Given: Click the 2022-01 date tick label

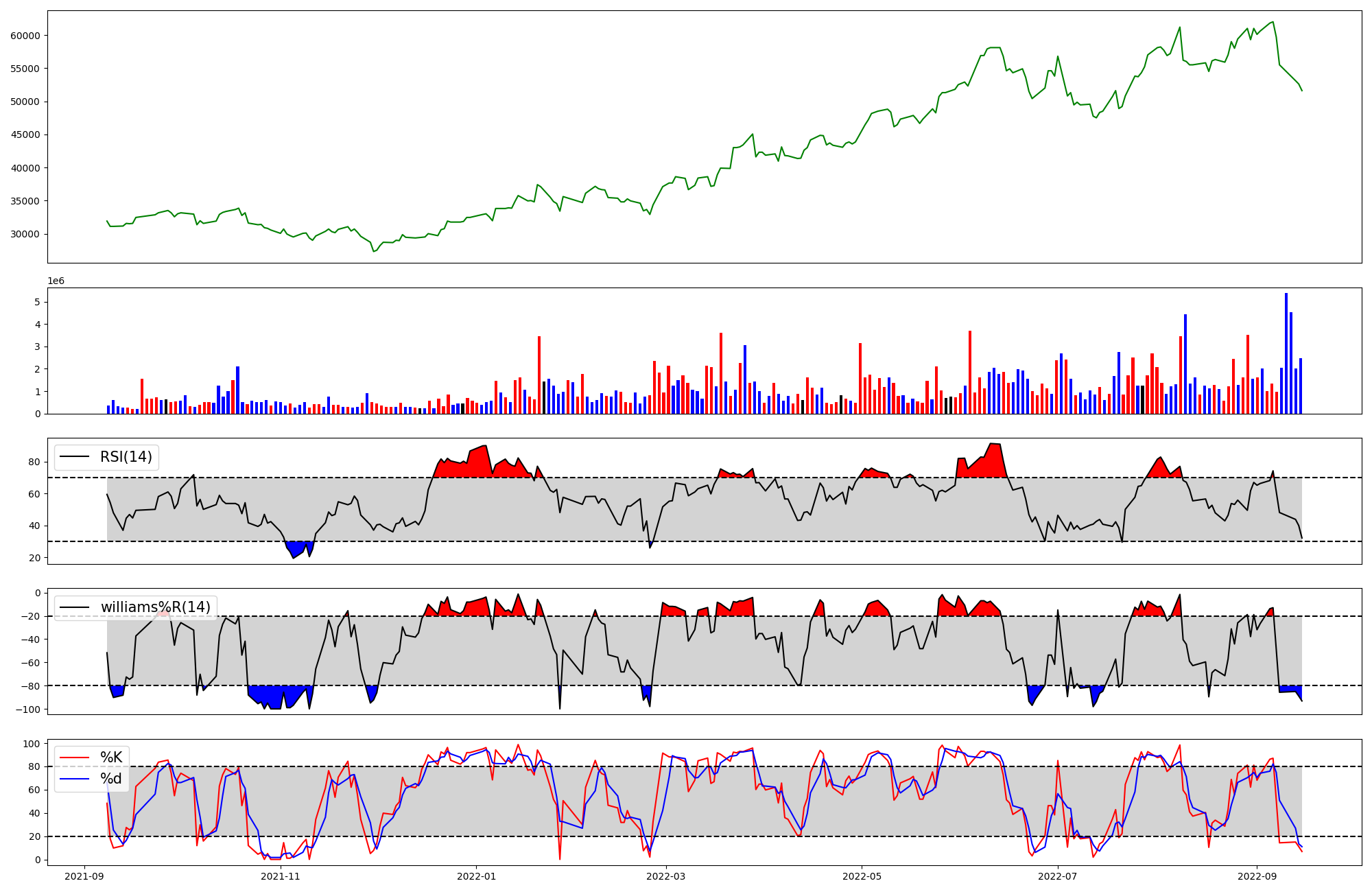Looking at the screenshot, I should 476,876.
